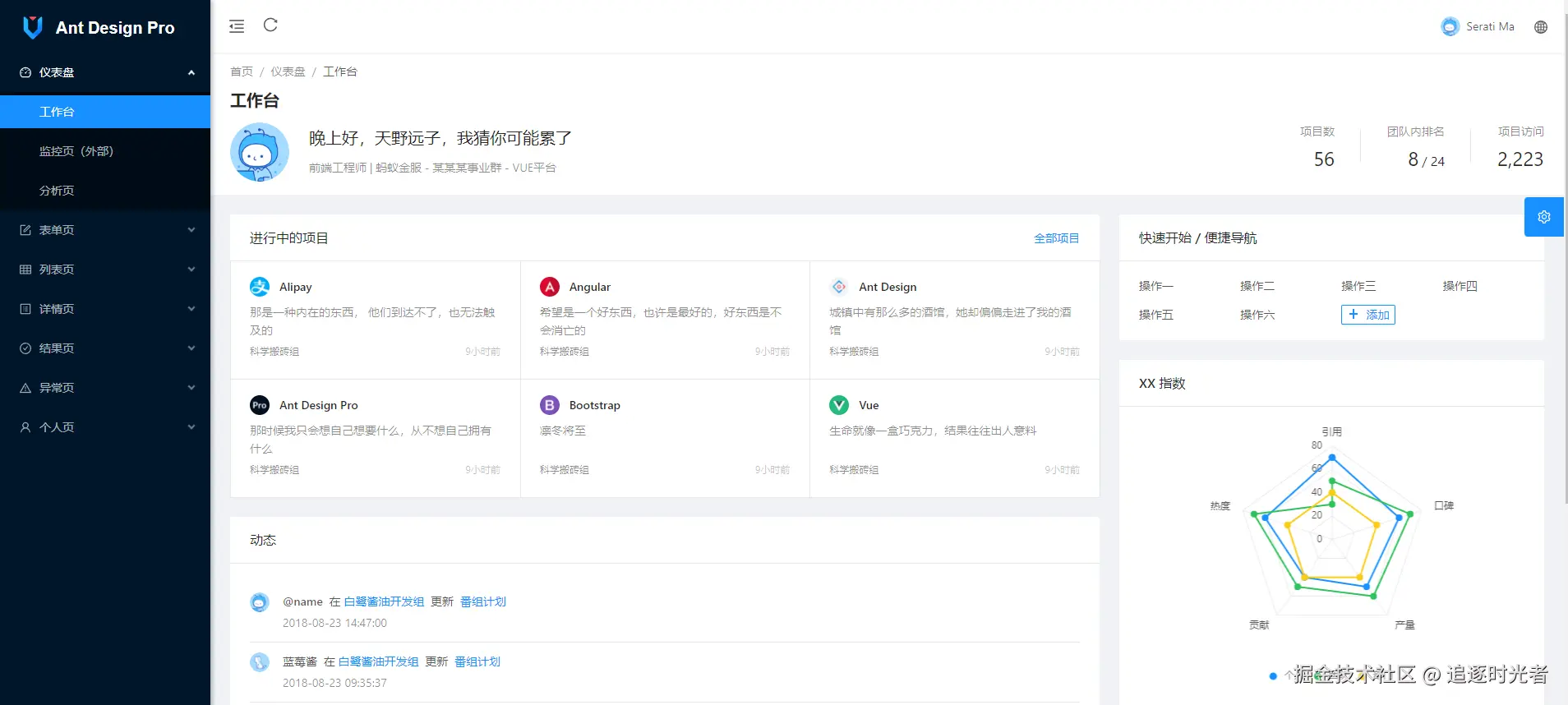Click the reload page icon in header
1568x705 pixels.
[x=270, y=25]
